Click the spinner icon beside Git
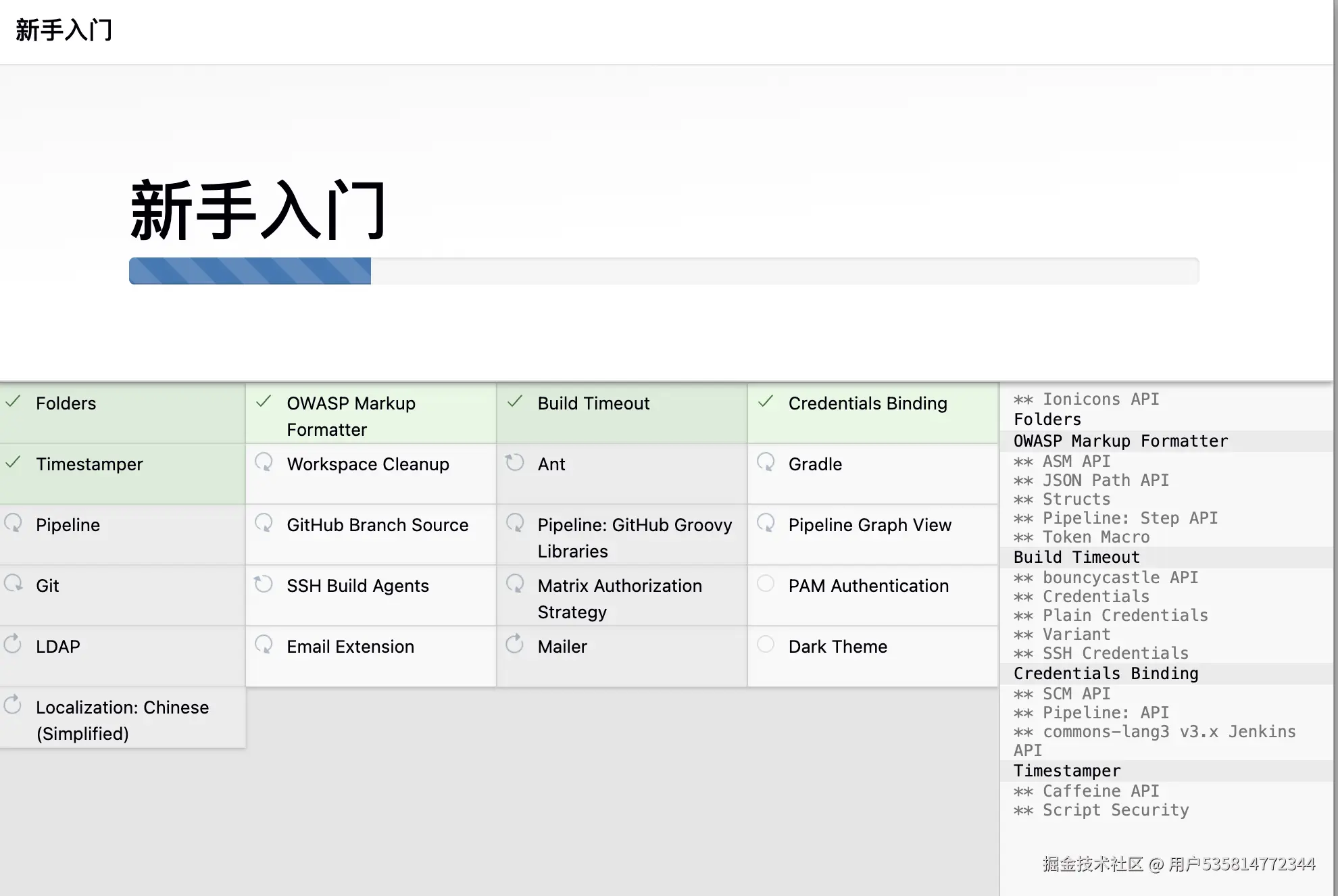Viewport: 1338px width, 896px height. pyautogui.click(x=13, y=583)
